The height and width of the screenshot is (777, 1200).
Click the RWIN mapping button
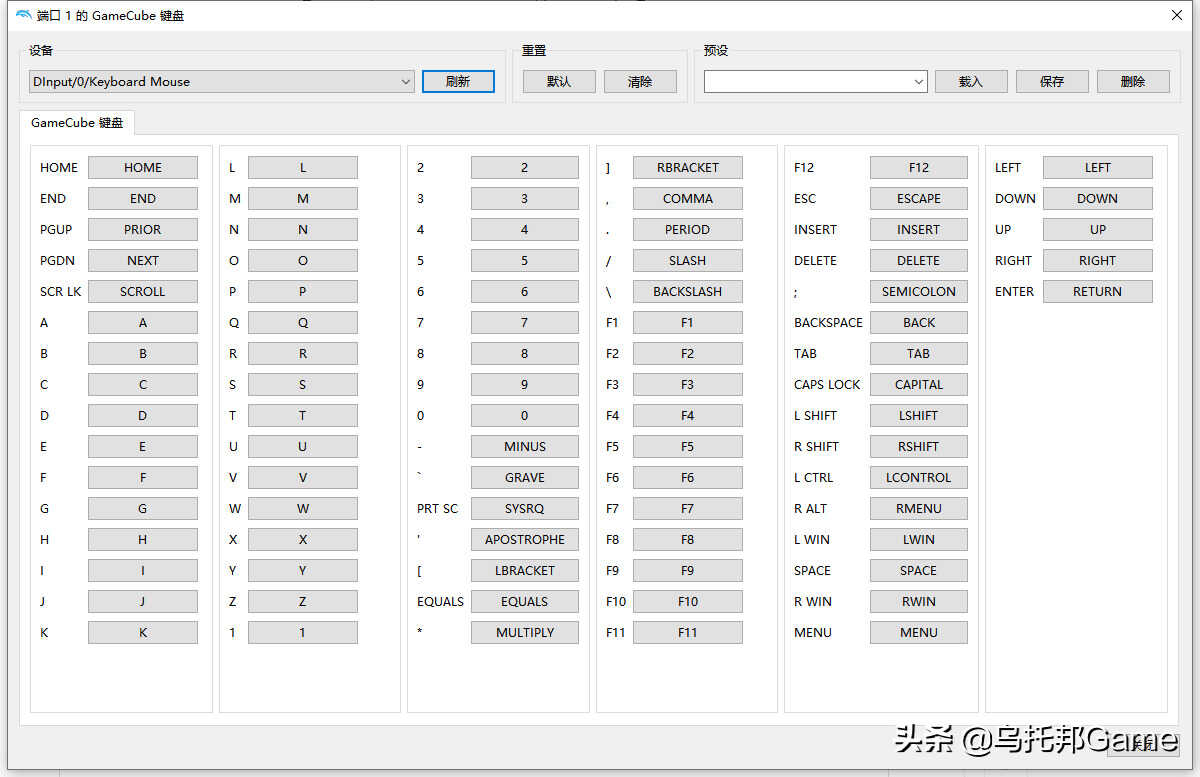click(x=919, y=602)
